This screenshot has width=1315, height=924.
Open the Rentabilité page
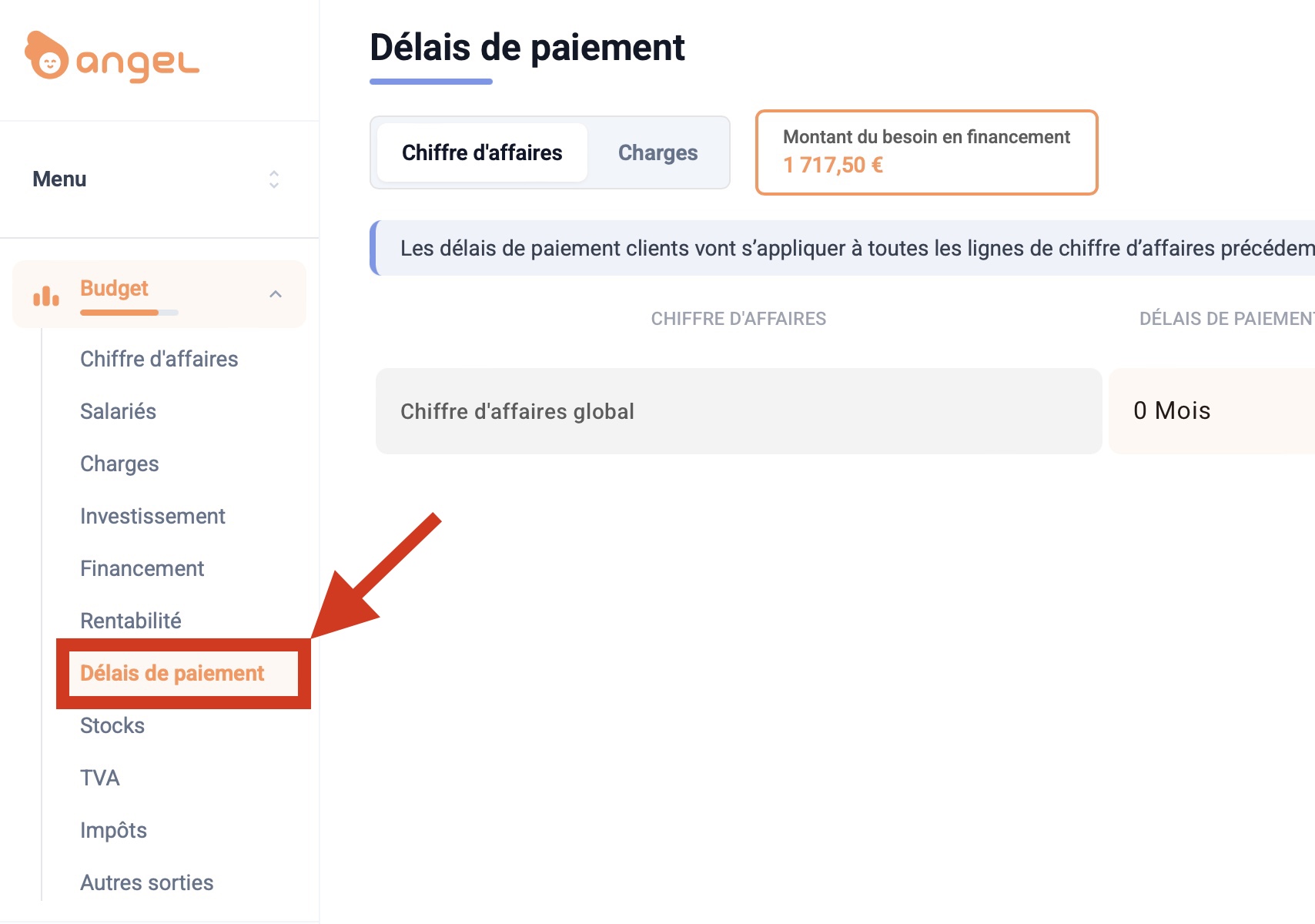click(x=131, y=621)
